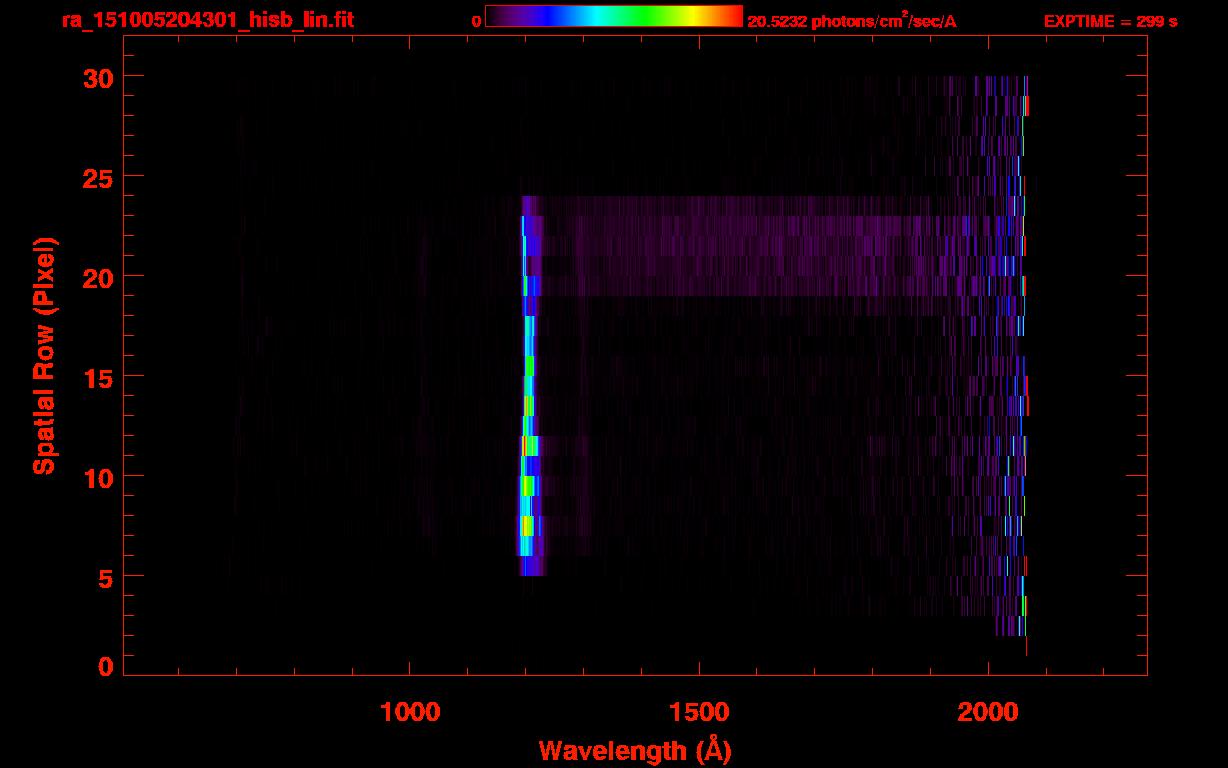Click the filename ra_151005204301_hisb_lin.fit
Screen dimensions: 1228x768
click(x=207, y=19)
